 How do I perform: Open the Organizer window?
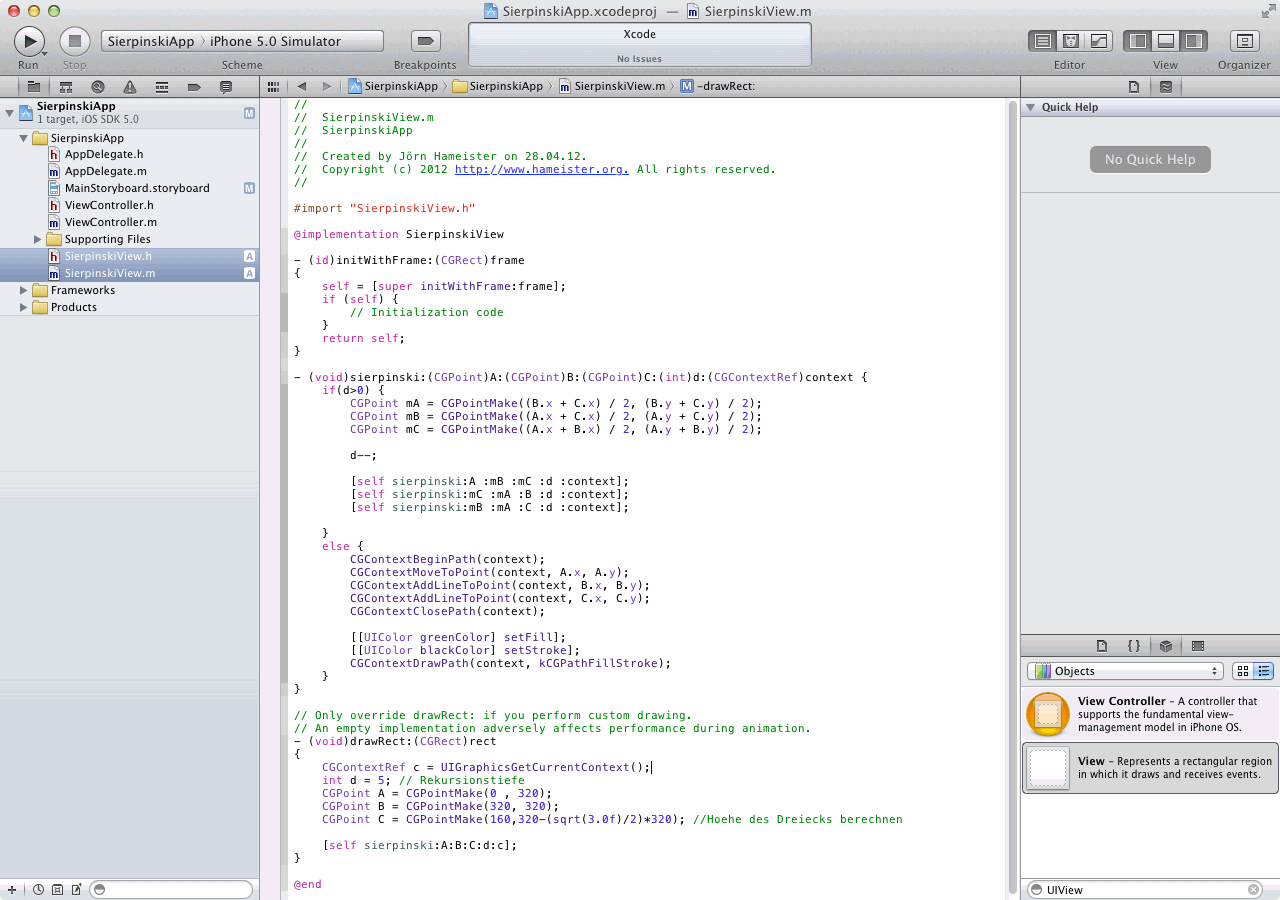[1244, 41]
